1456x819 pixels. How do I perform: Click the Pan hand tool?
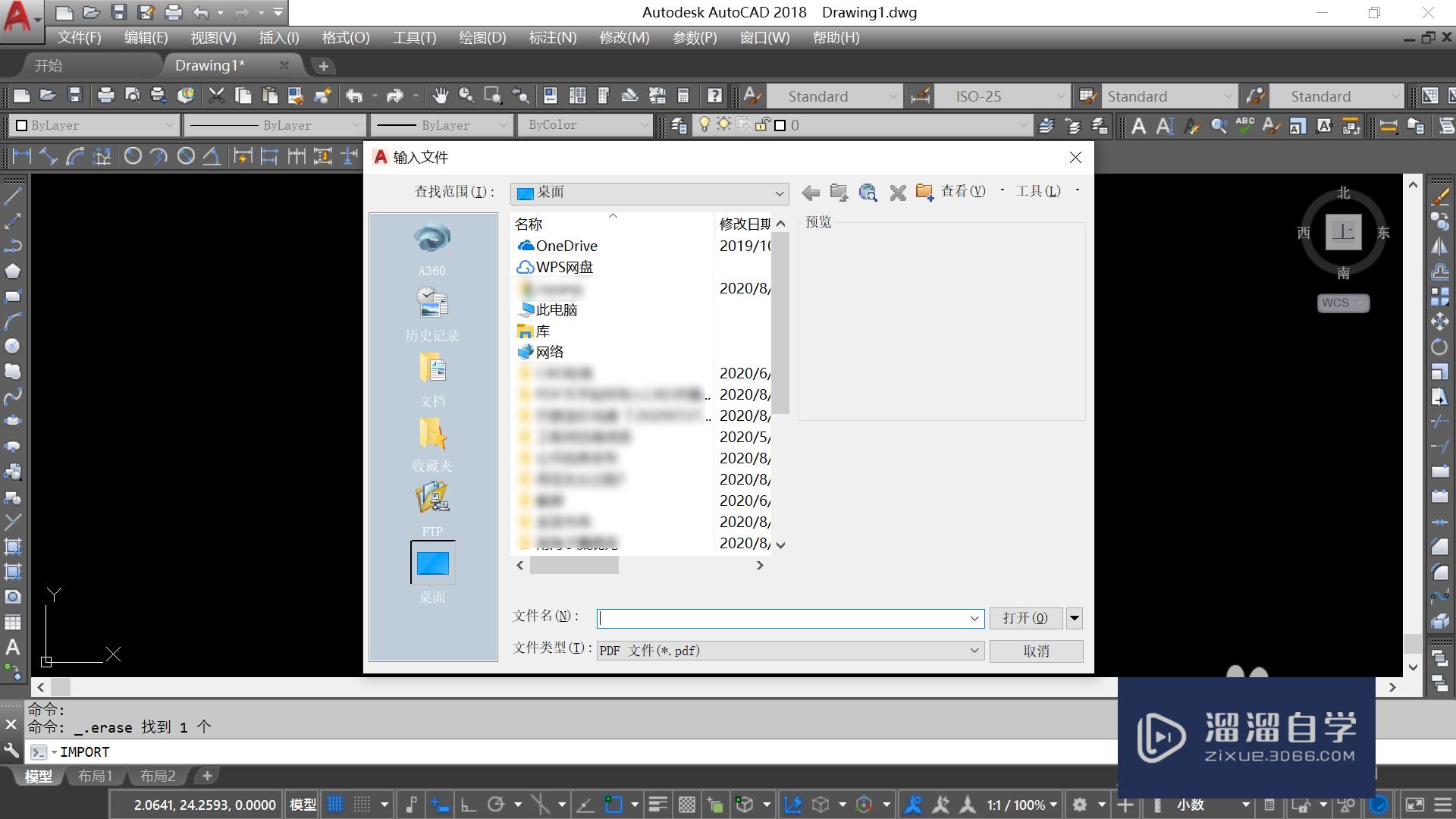pyautogui.click(x=440, y=96)
